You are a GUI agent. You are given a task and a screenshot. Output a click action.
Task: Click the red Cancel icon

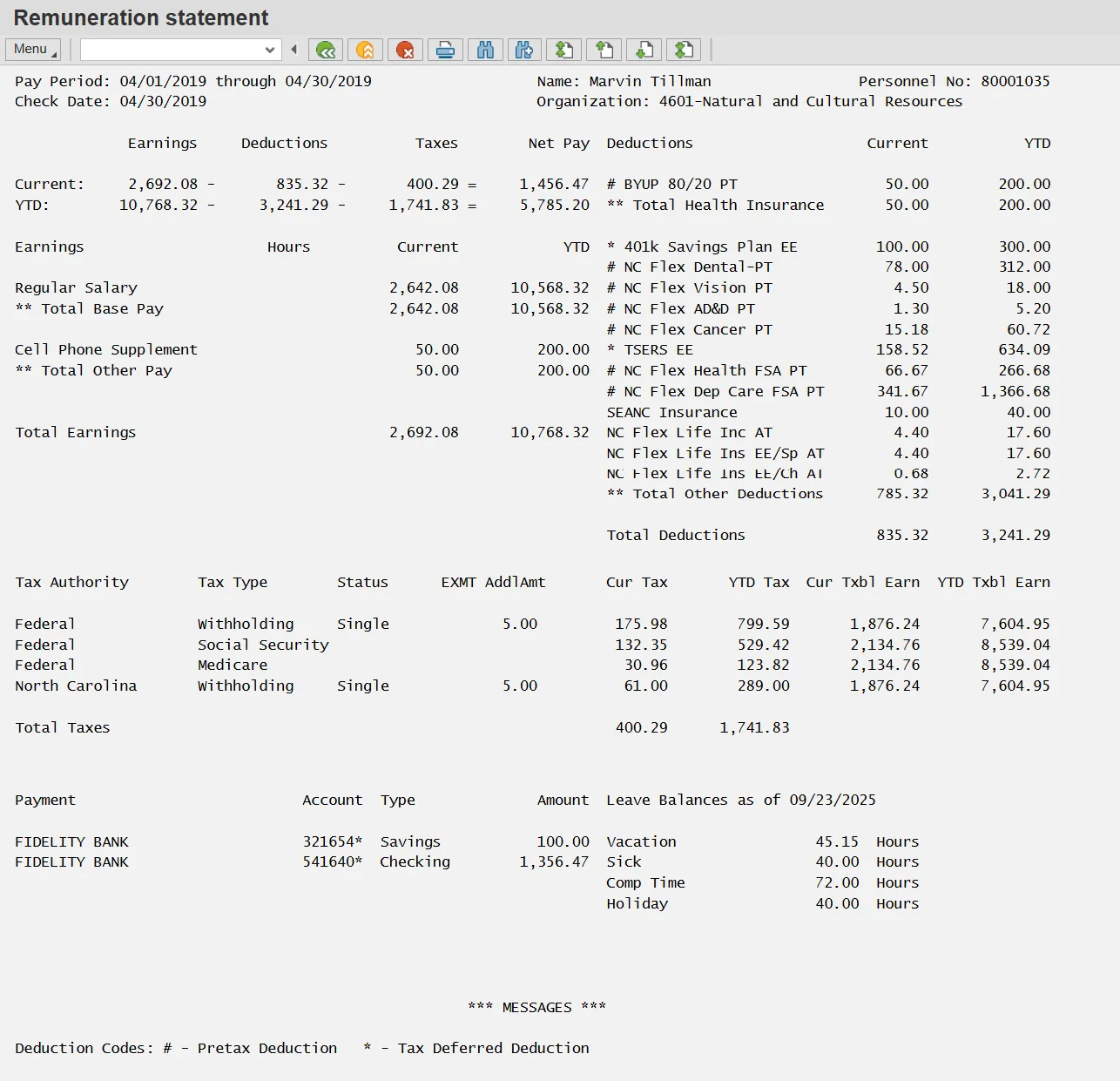[405, 50]
